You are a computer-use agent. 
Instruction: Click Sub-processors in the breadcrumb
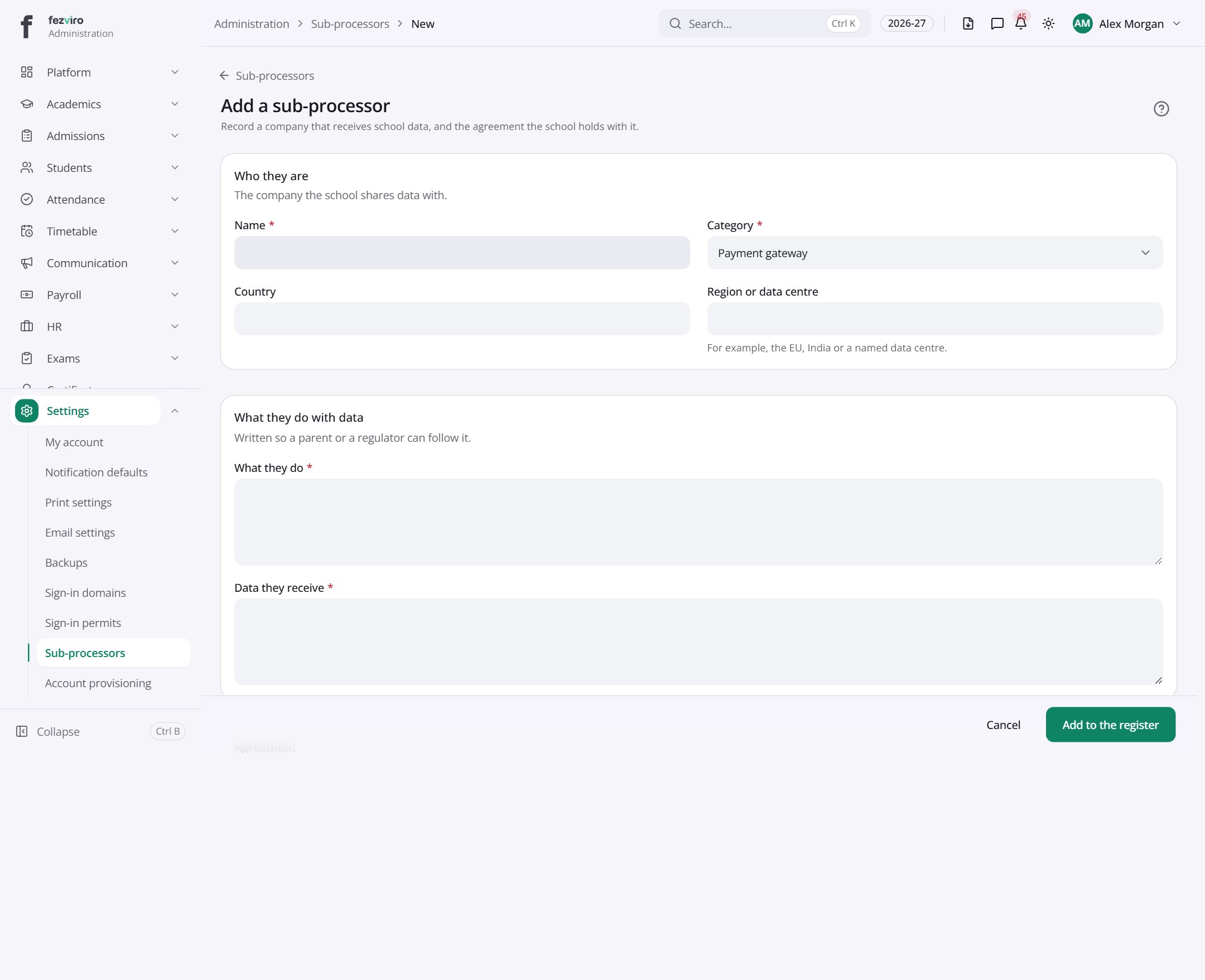pos(350,24)
